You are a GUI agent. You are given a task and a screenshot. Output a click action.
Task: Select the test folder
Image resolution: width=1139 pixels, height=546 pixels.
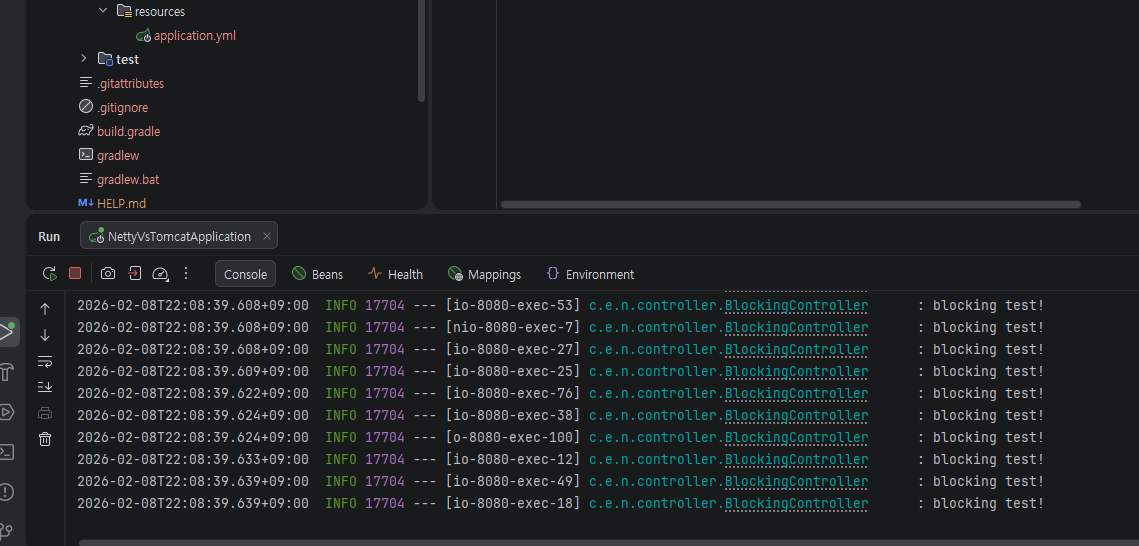click(118, 60)
